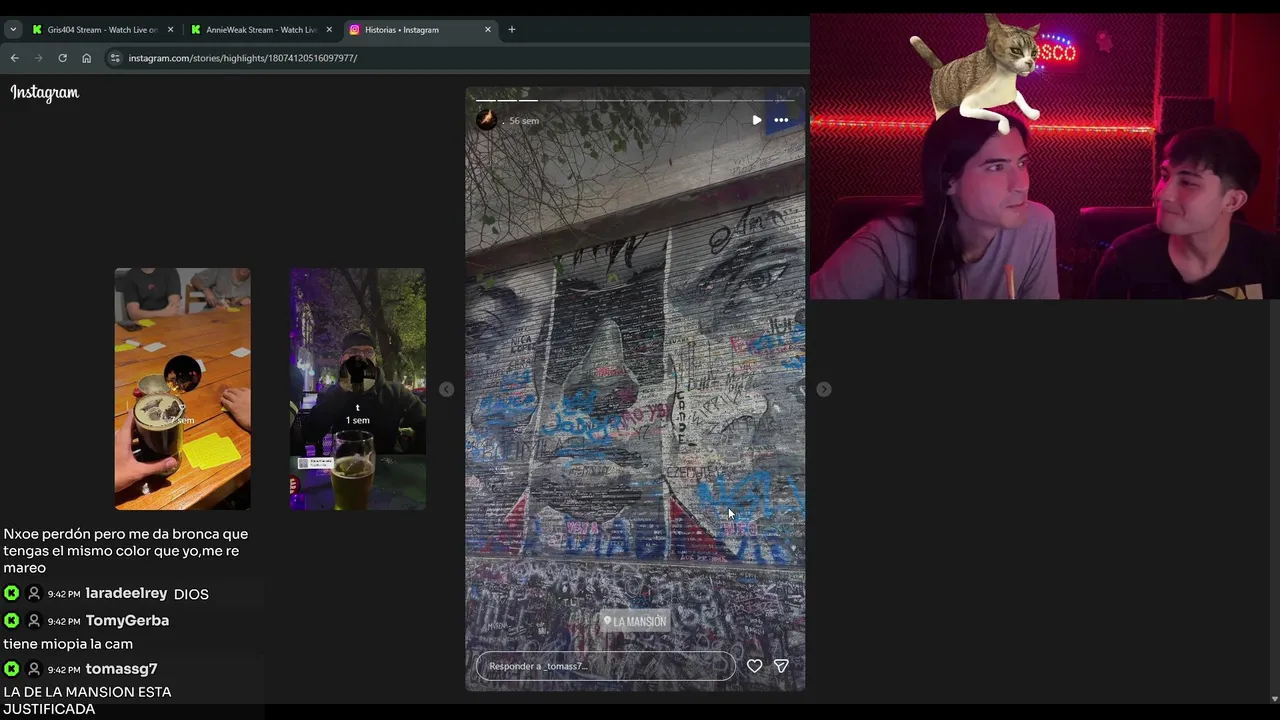Open the LA MANSIÓN location sticker

click(635, 621)
